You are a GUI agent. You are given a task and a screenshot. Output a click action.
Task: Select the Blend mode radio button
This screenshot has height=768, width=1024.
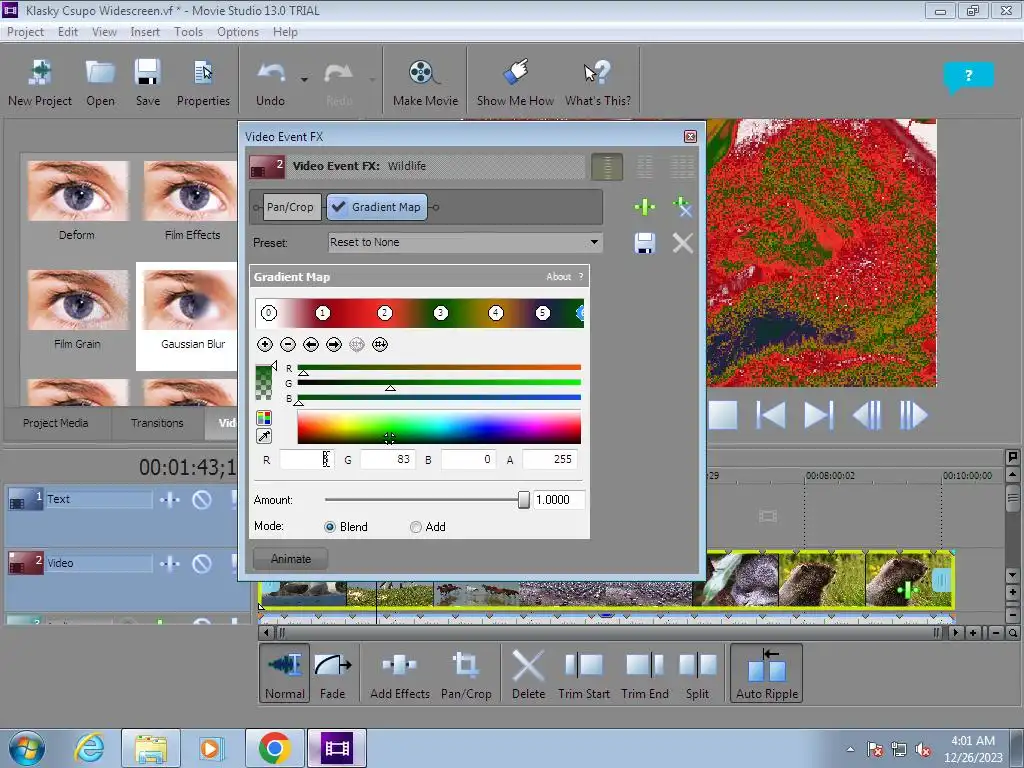click(x=330, y=527)
